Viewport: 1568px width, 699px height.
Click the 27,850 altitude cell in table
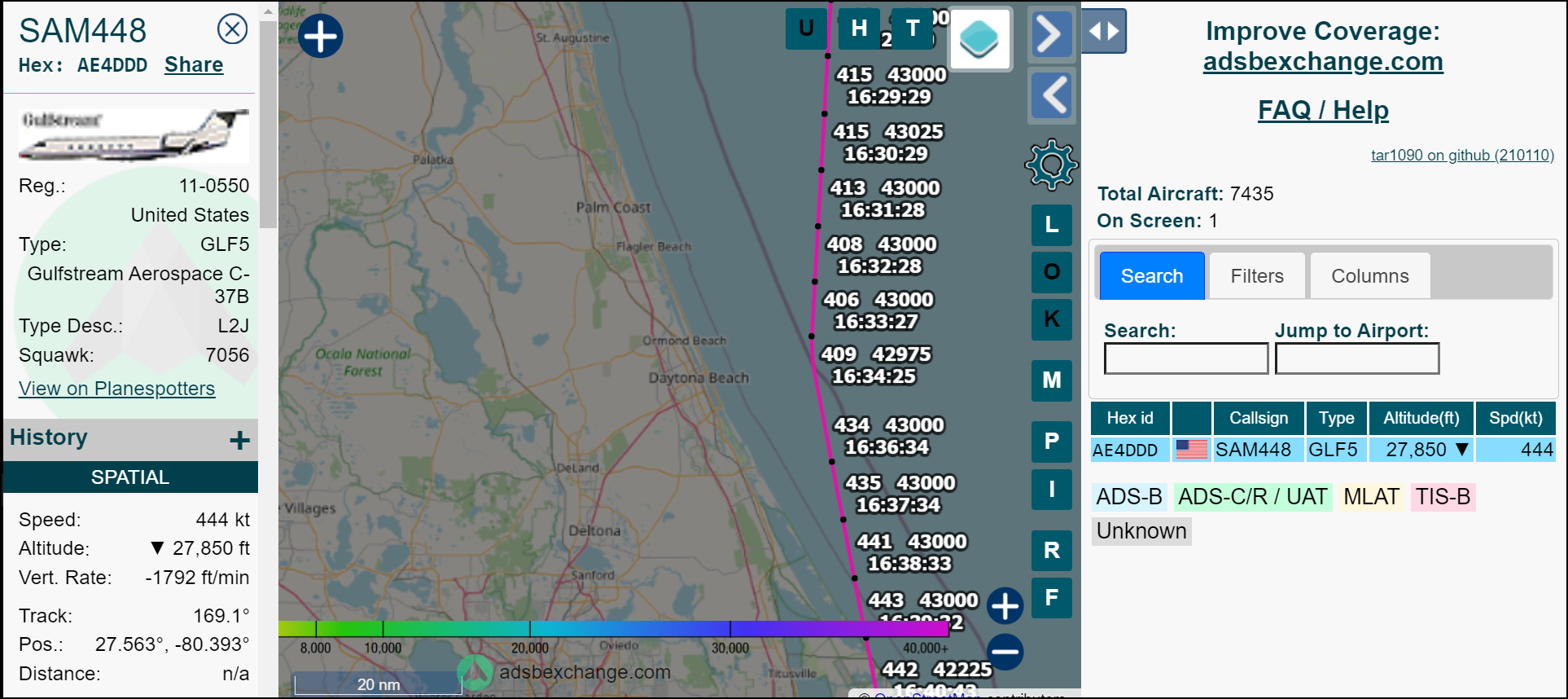click(1421, 450)
